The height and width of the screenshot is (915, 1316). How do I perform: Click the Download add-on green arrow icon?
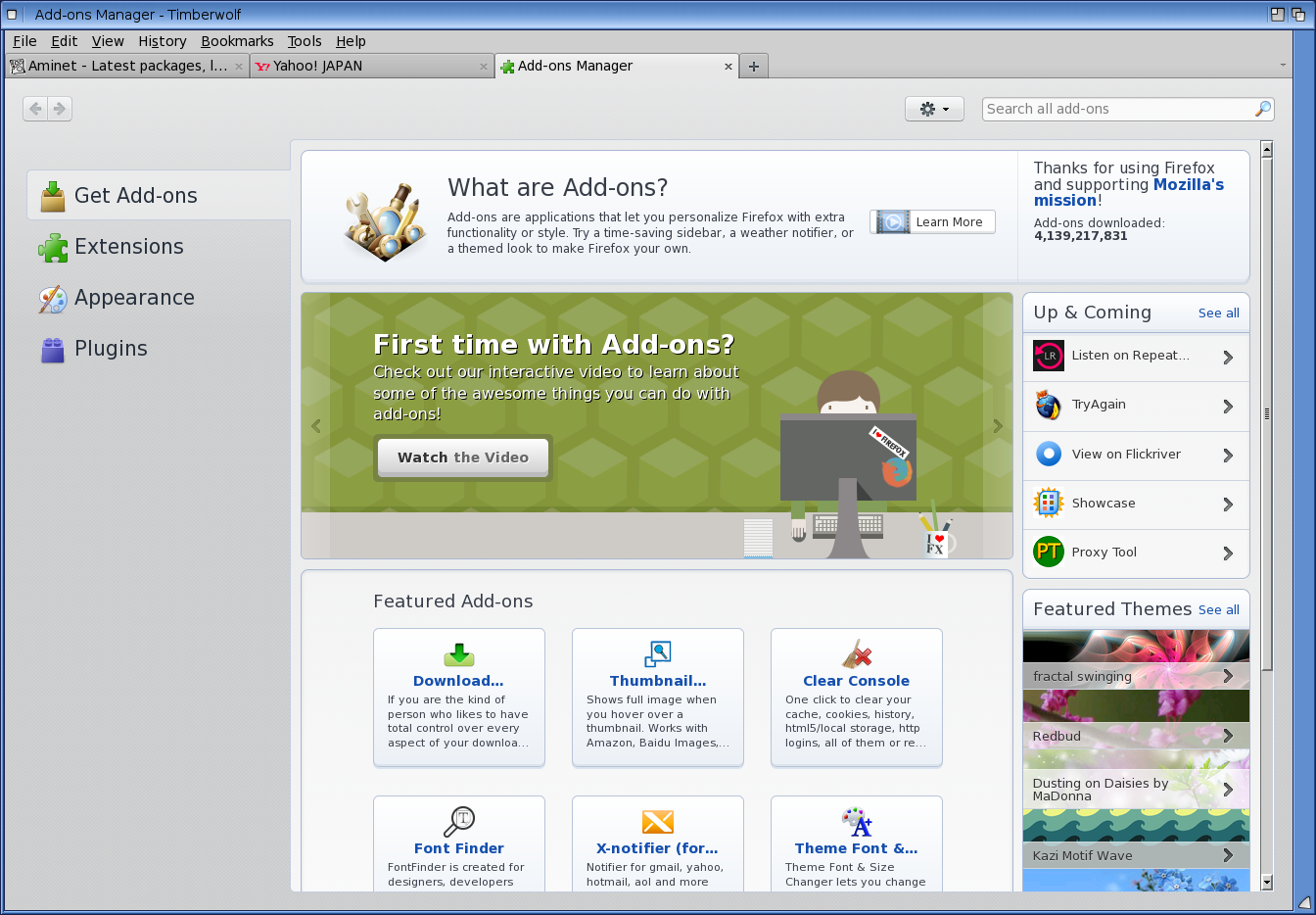459,654
